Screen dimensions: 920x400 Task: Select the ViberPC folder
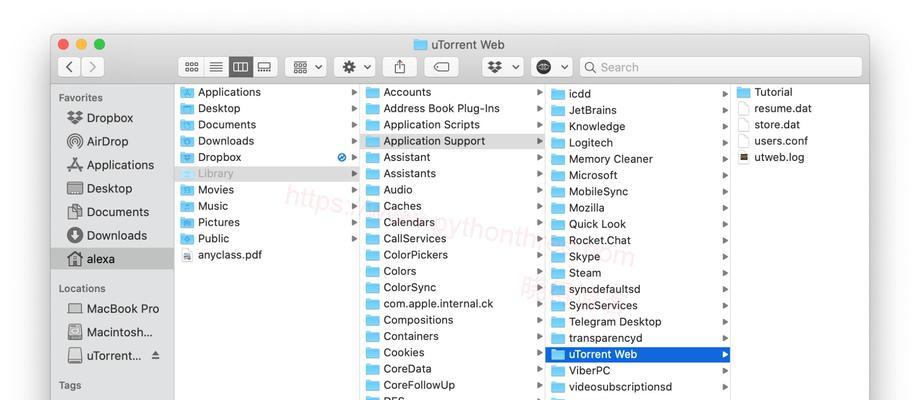(638, 371)
